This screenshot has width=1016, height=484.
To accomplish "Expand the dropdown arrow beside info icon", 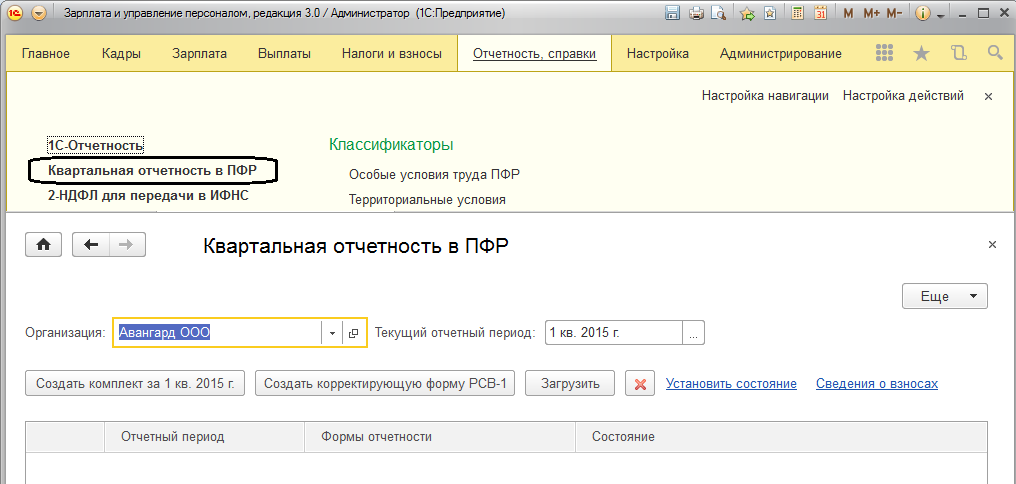I will tap(940, 14).
